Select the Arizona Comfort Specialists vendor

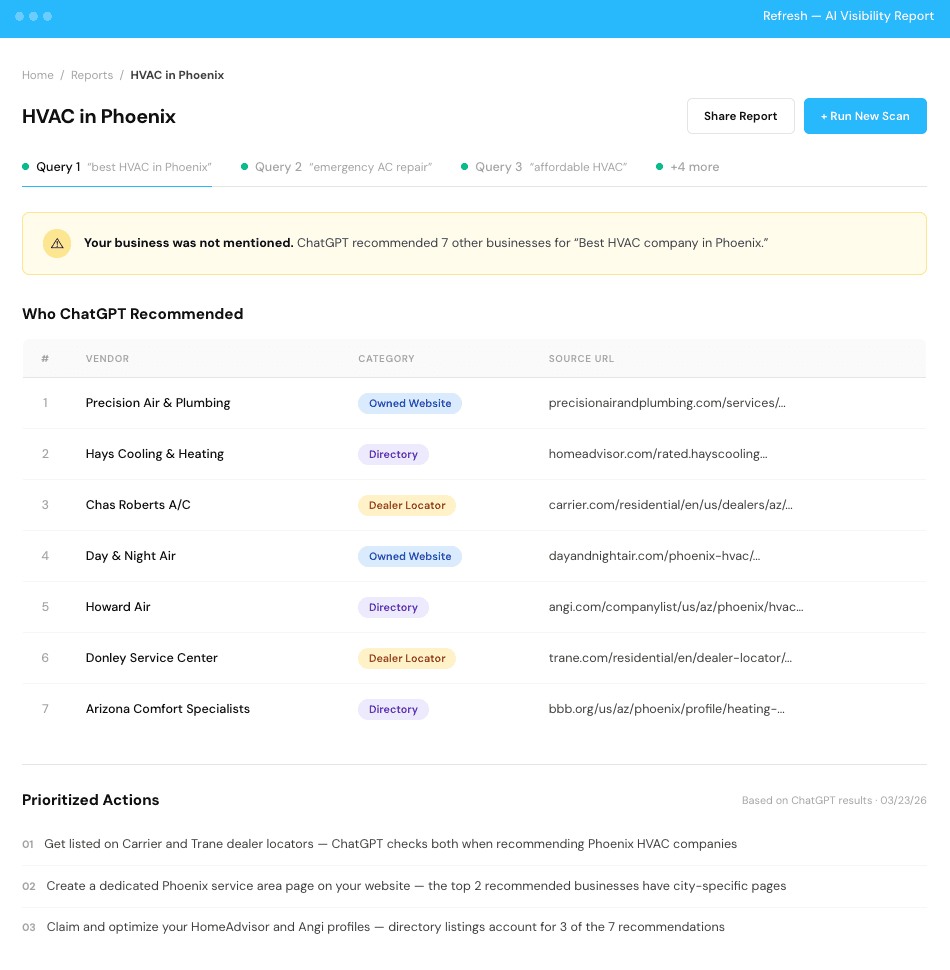coord(168,709)
